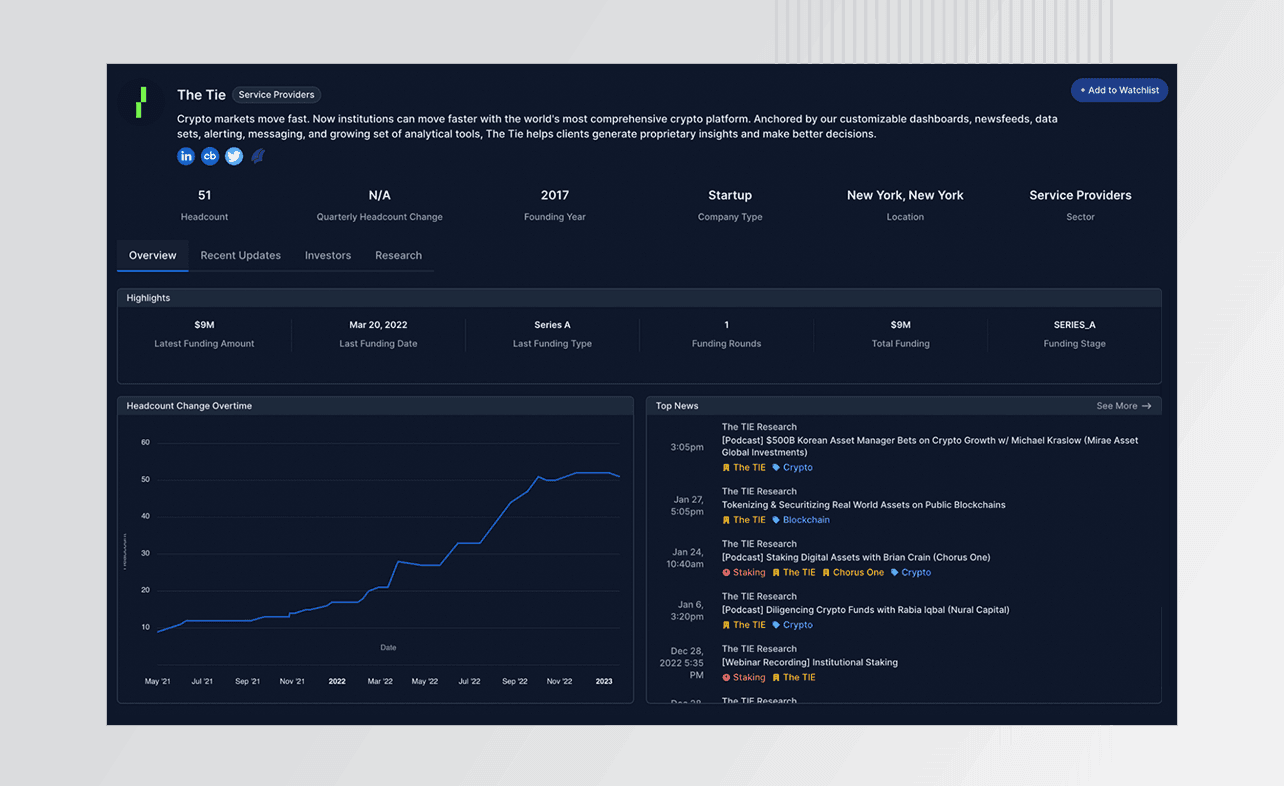
Task: Click The Tie green company logo
Action: pyautogui.click(x=142, y=101)
